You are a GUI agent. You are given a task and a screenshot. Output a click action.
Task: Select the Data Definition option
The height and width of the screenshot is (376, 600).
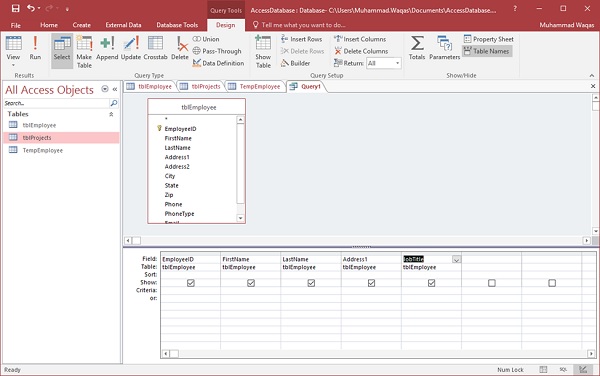(218, 63)
